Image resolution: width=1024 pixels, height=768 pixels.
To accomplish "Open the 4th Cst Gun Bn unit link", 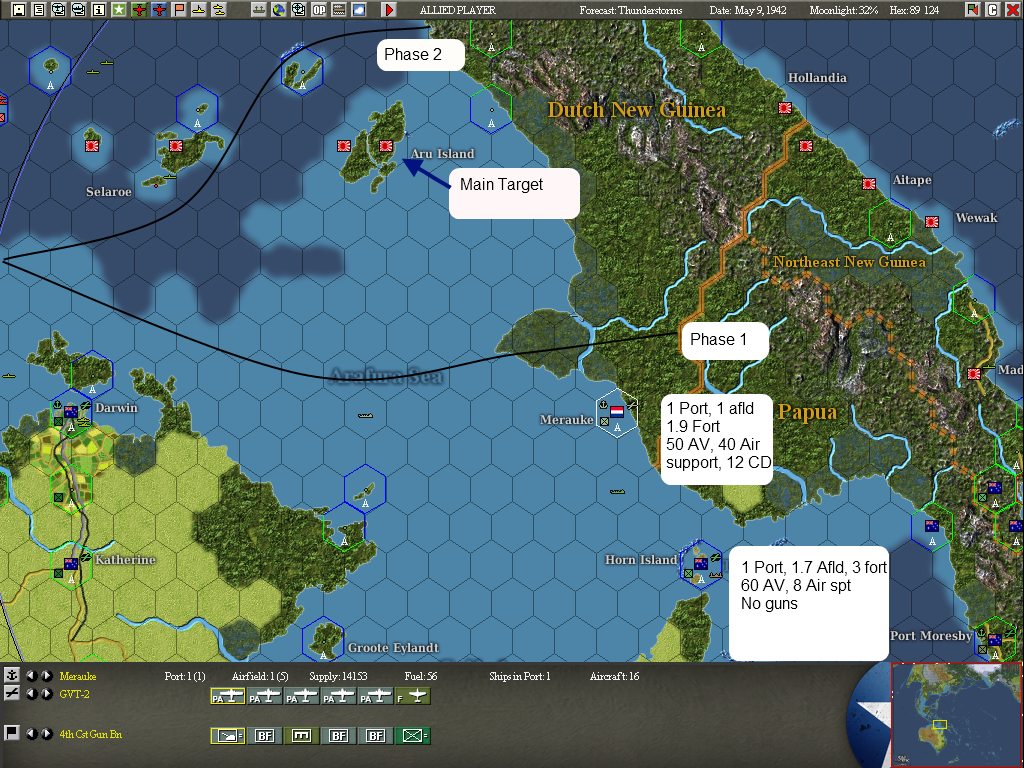I will 91,734.
